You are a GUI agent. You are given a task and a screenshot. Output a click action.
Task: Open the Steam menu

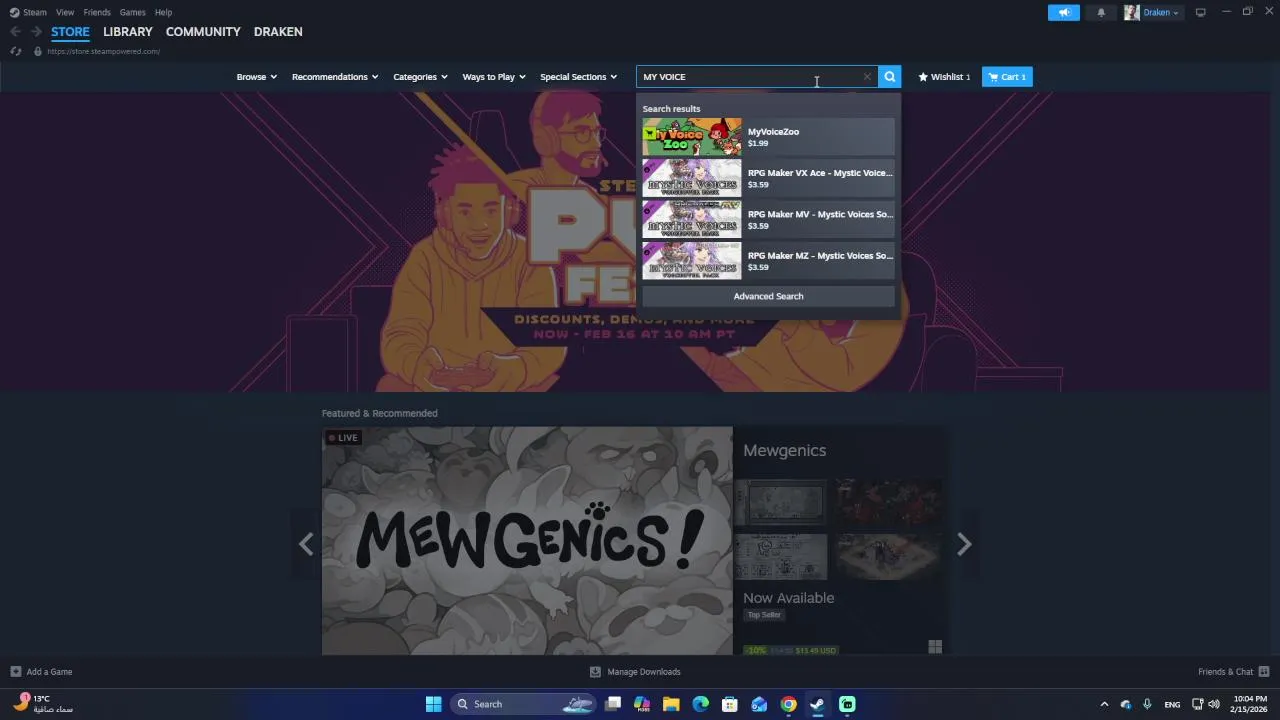[29, 12]
